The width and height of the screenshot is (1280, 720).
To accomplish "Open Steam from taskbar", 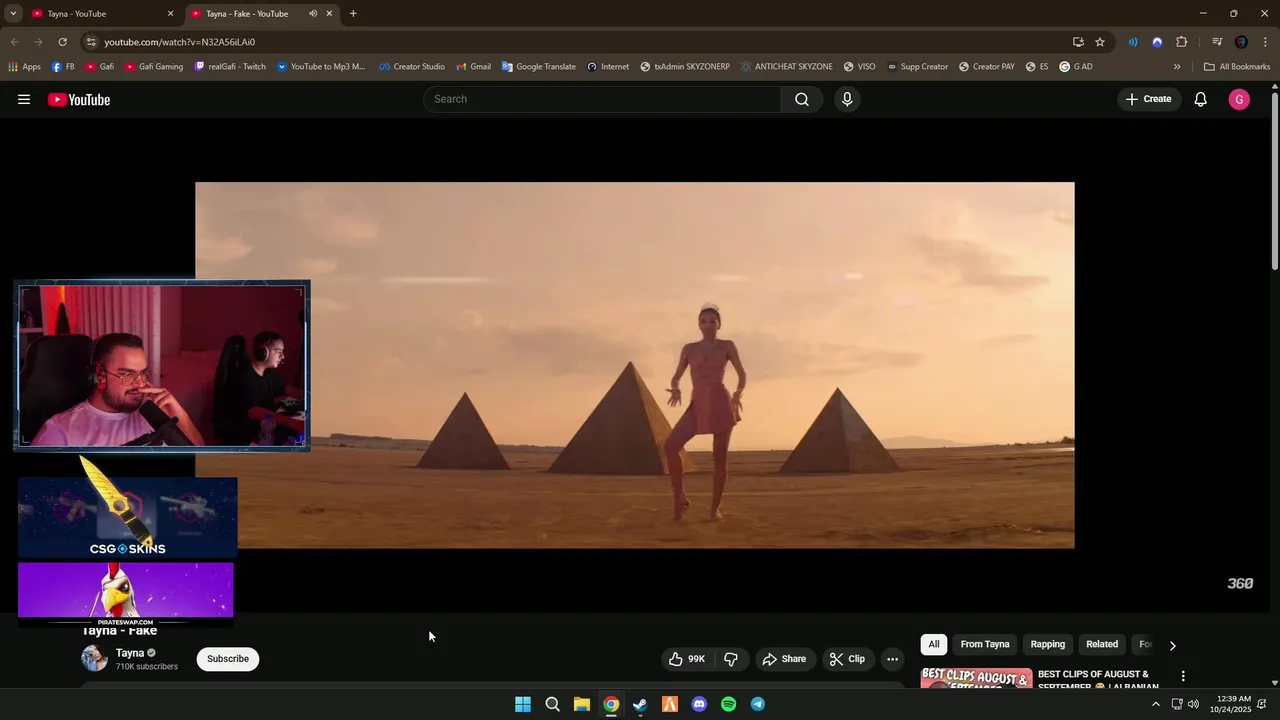I will 640,704.
